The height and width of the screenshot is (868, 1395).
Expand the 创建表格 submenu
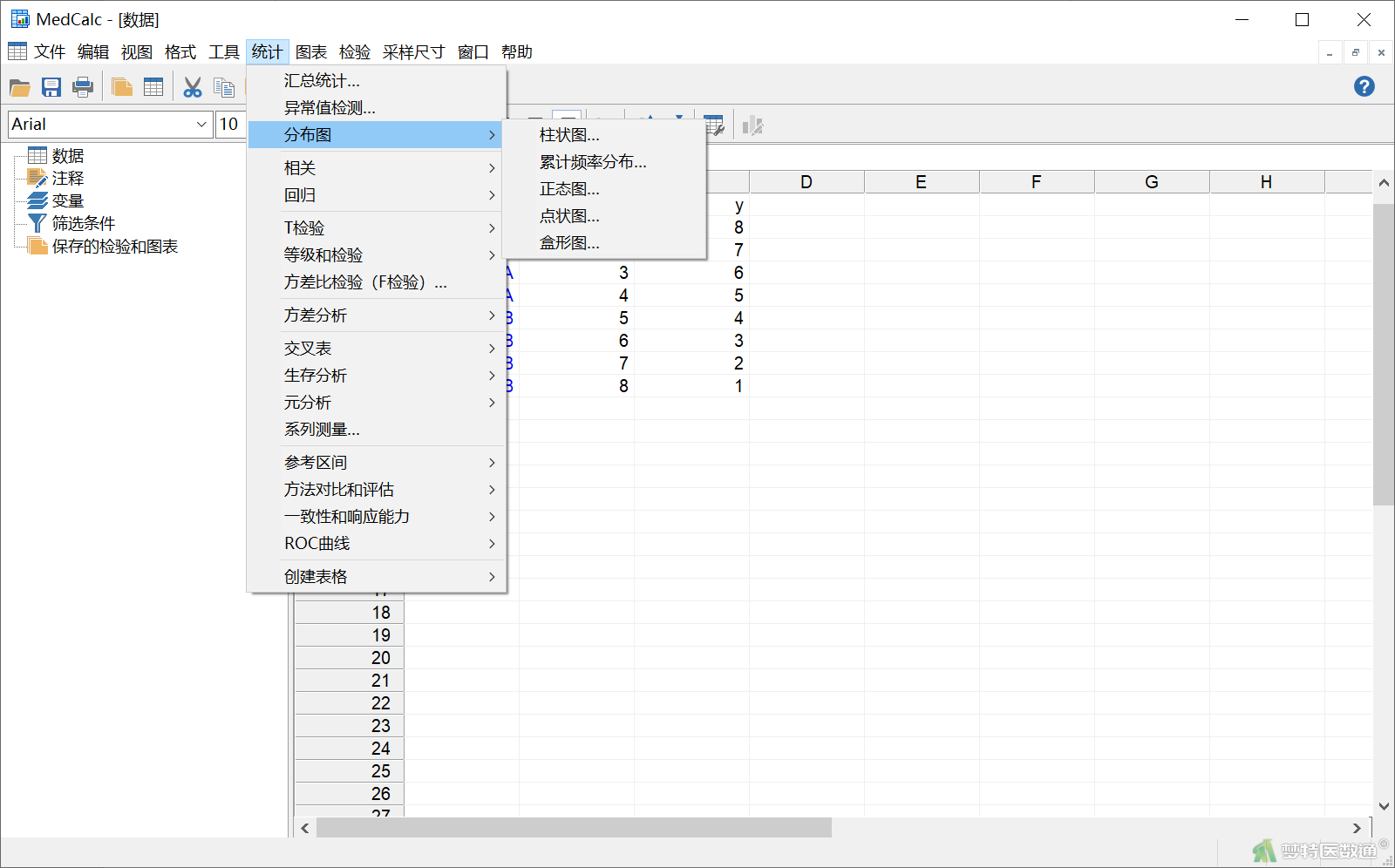[377, 577]
